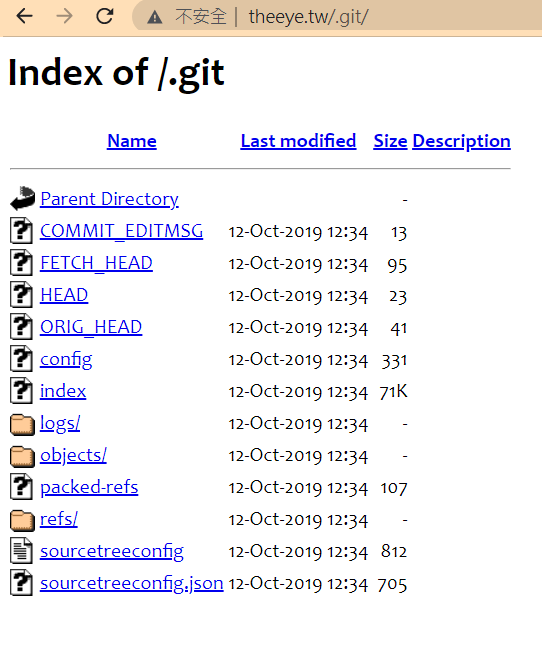Sort listing by Last modified header
This screenshot has height=649, width=542.
click(298, 141)
